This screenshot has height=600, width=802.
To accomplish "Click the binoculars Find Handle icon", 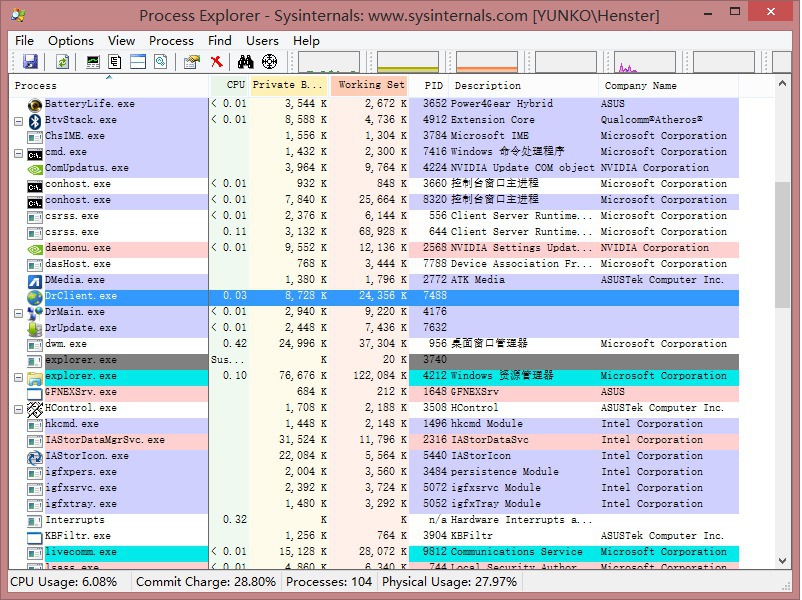I will pos(246,62).
